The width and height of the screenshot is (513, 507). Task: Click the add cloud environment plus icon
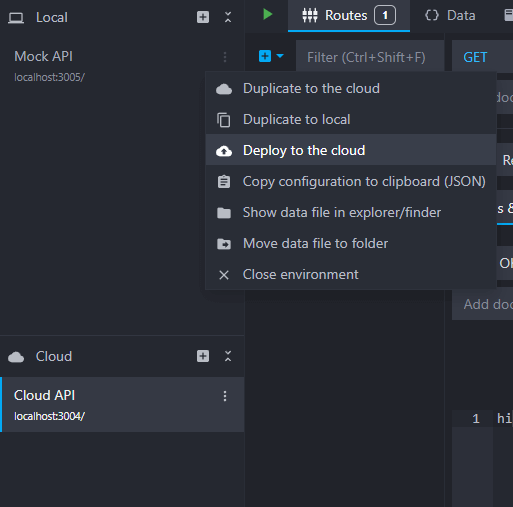pyautogui.click(x=203, y=356)
